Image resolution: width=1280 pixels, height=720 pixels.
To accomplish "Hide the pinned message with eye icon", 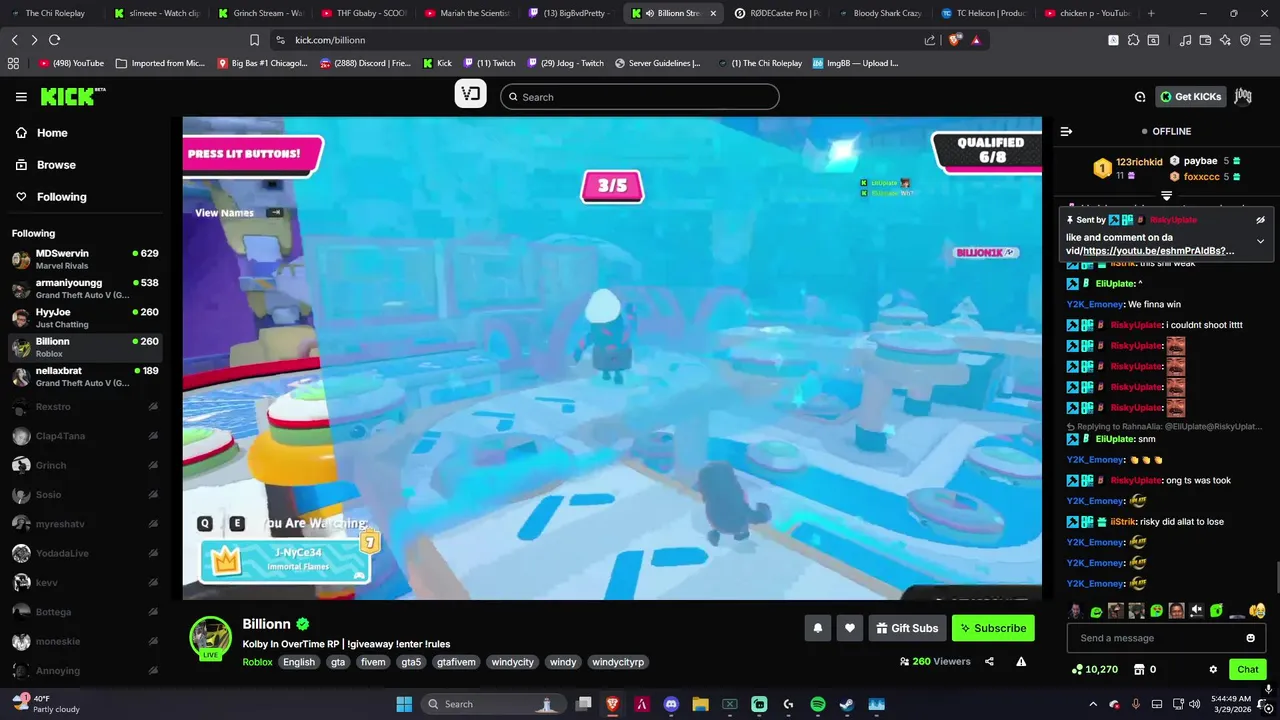I will [1260, 220].
